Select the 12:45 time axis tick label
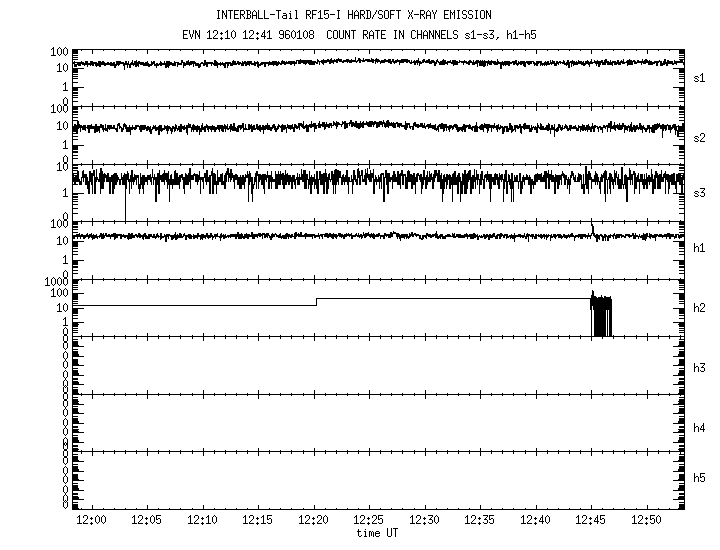The height and width of the screenshot is (550, 720). (591, 521)
